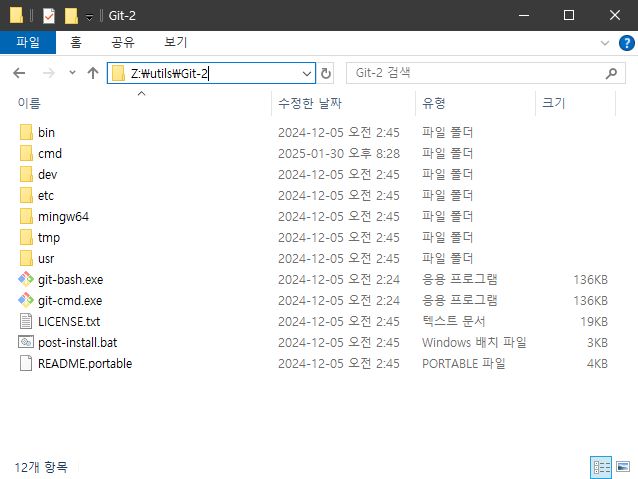This screenshot has width=638, height=479.
Task: Sort by the 크기 column header
Action: (554, 103)
